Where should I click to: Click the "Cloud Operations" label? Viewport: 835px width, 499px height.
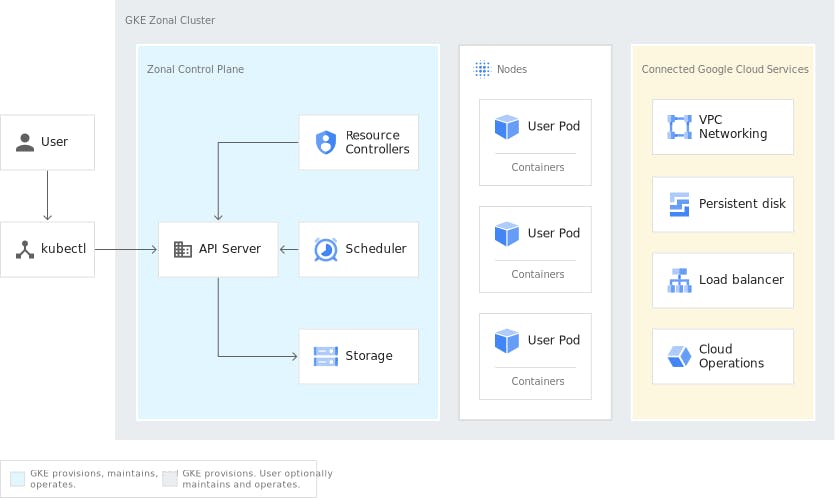[x=732, y=356]
